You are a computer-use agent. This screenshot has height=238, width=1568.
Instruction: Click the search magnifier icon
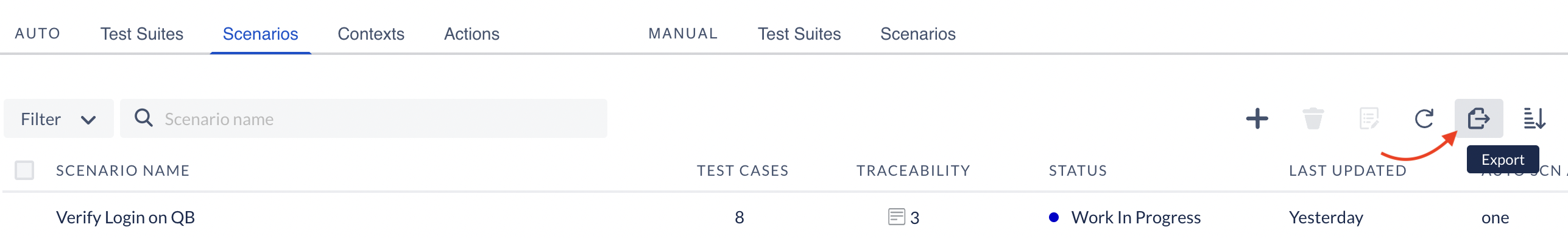(x=144, y=118)
